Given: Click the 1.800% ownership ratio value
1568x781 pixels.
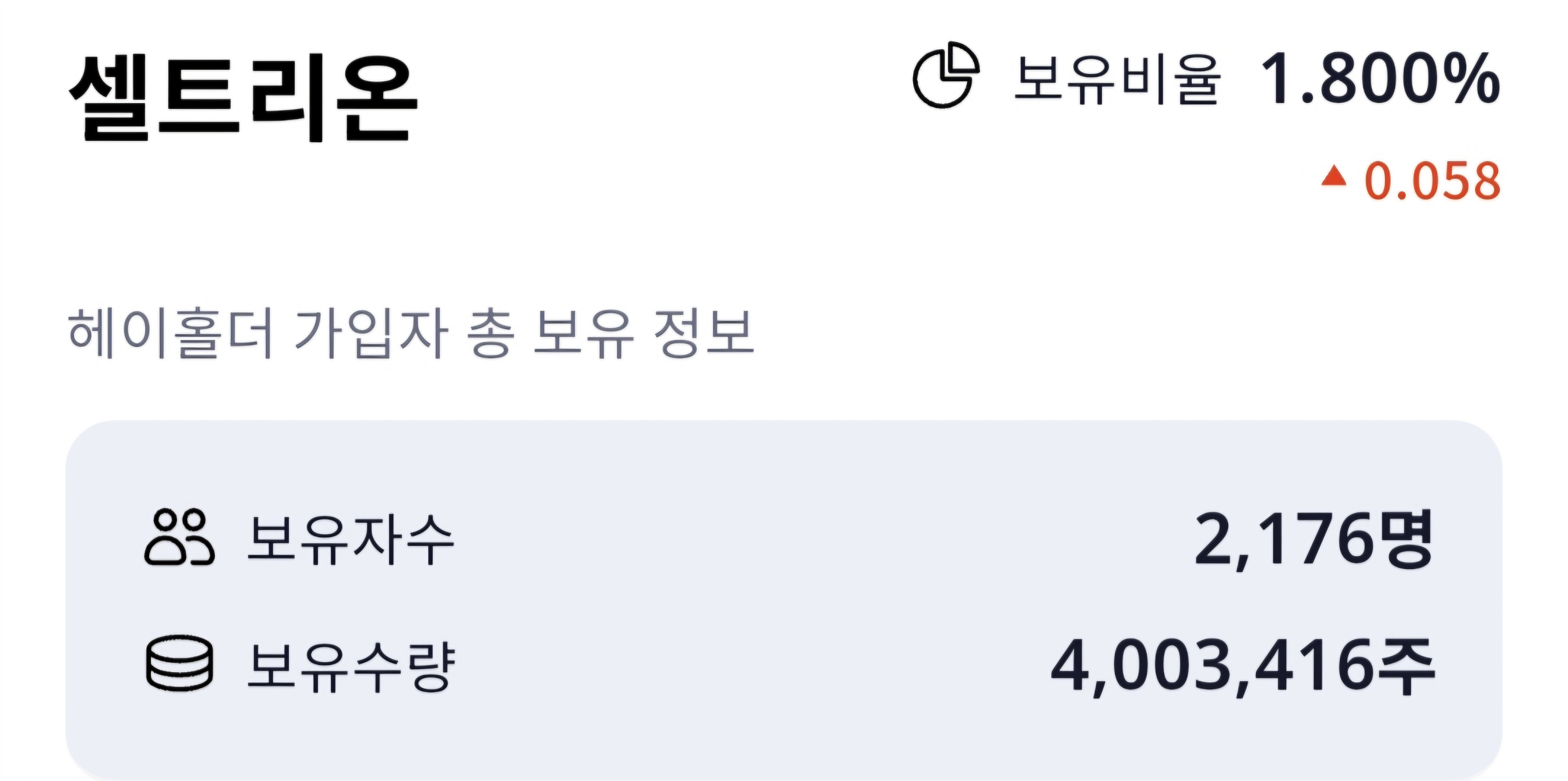Looking at the screenshot, I should coord(1379,78).
